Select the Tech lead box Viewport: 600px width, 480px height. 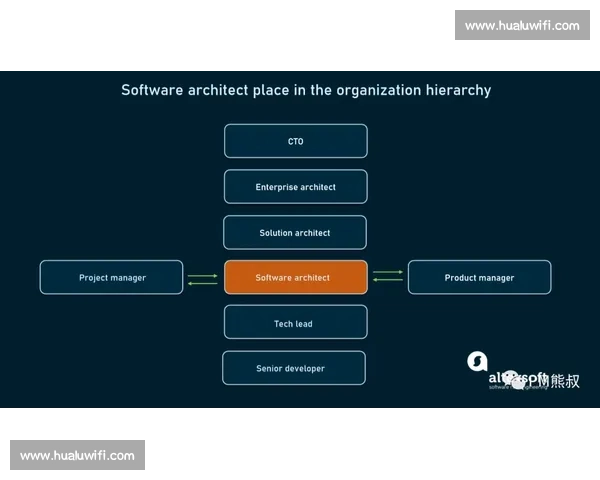click(295, 323)
